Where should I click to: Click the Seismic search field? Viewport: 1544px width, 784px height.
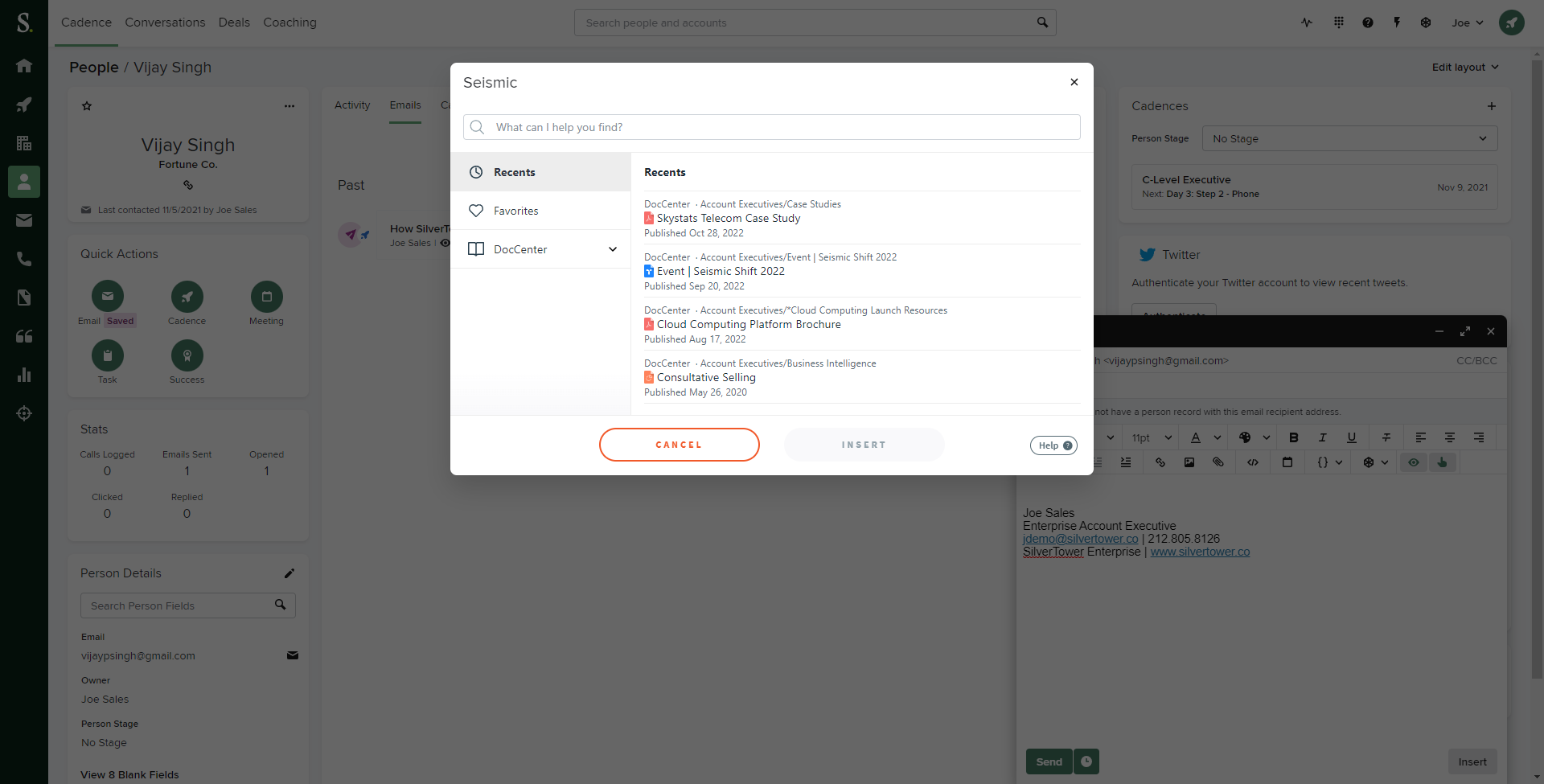coord(772,127)
